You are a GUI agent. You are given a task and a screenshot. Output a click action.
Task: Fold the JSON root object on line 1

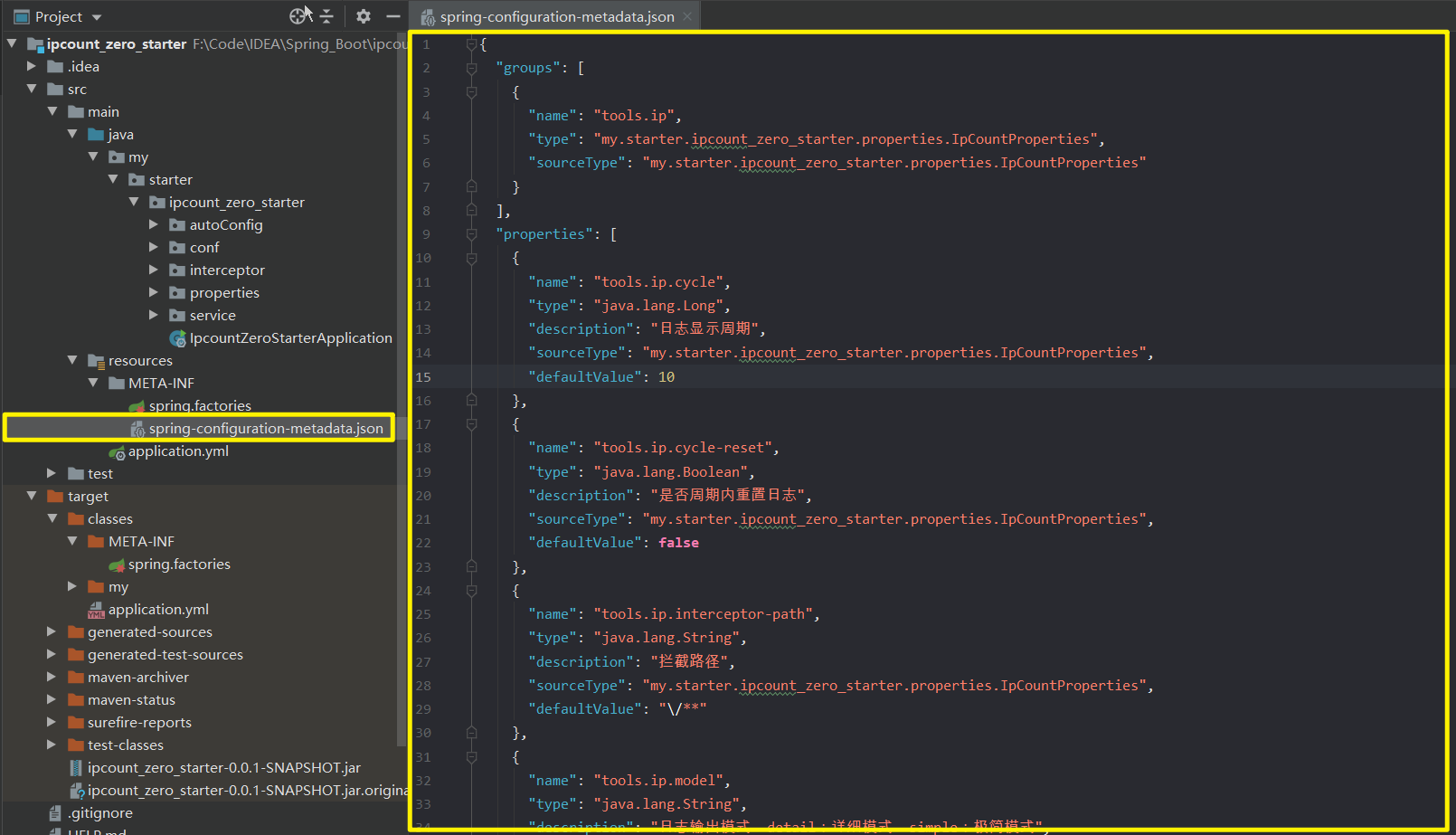[471, 43]
